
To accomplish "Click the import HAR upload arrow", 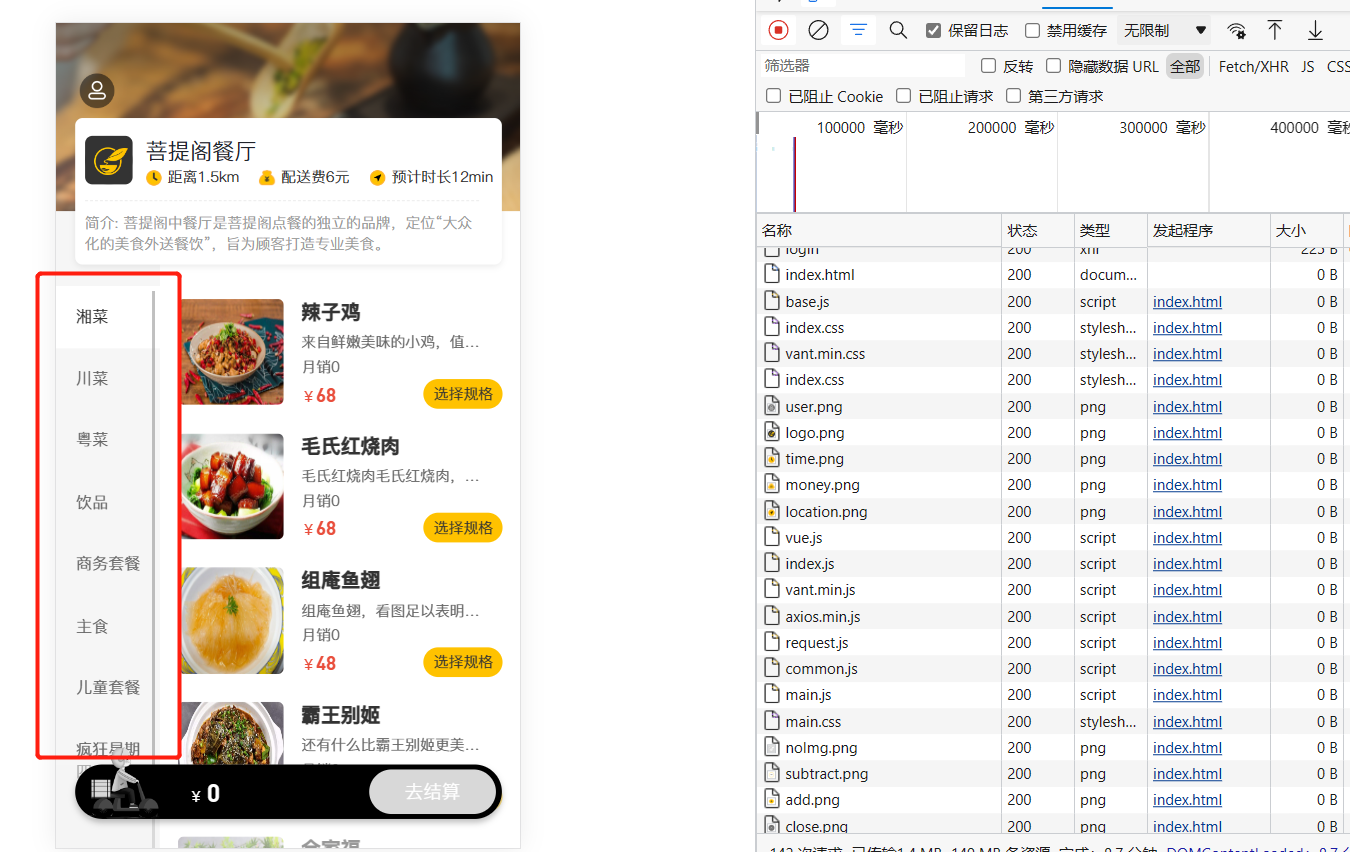I will [x=1275, y=30].
